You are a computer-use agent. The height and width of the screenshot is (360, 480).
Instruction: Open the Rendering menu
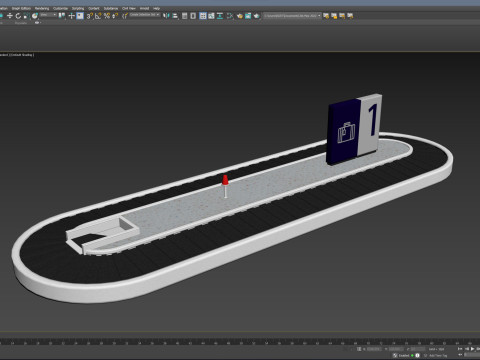[x=42, y=8]
